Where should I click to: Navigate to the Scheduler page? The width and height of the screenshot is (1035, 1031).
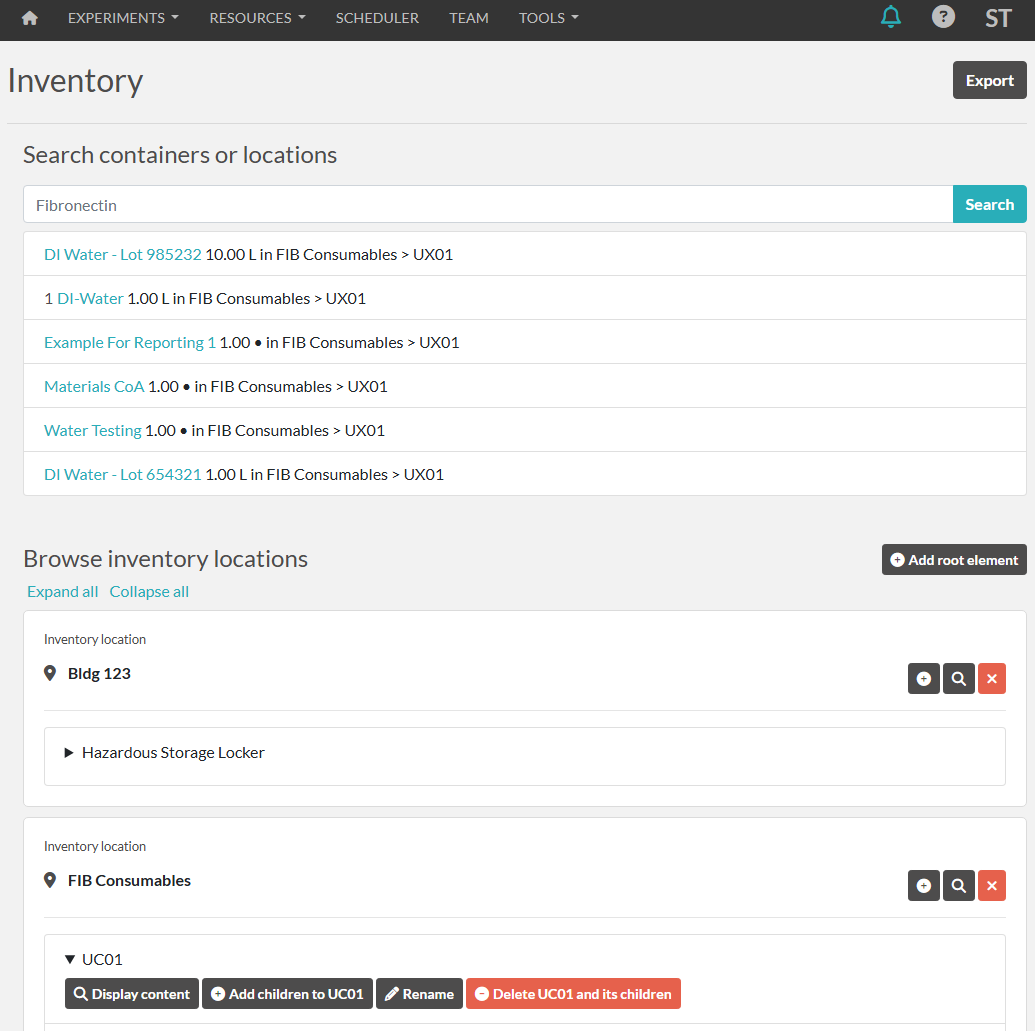pyautogui.click(x=377, y=18)
